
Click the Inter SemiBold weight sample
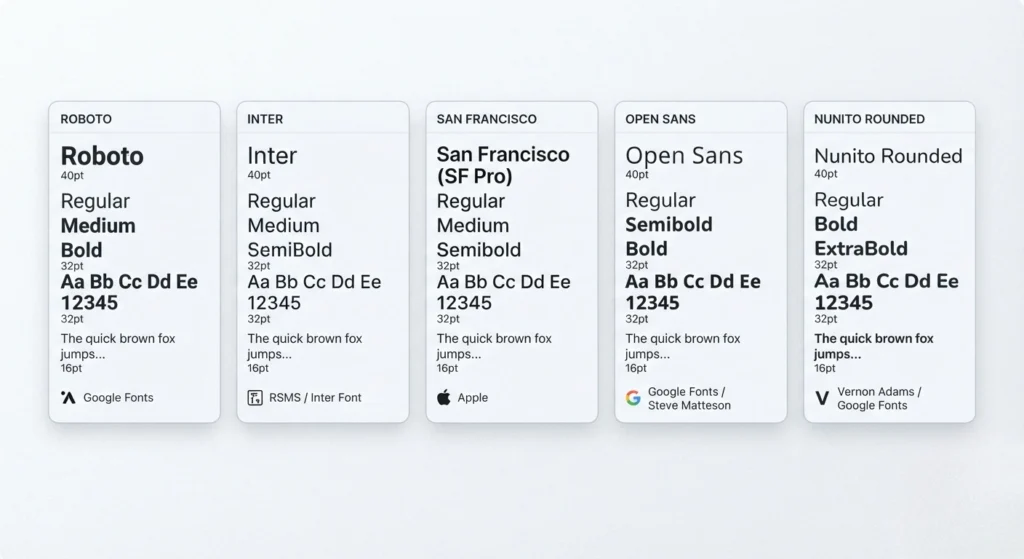(x=290, y=249)
